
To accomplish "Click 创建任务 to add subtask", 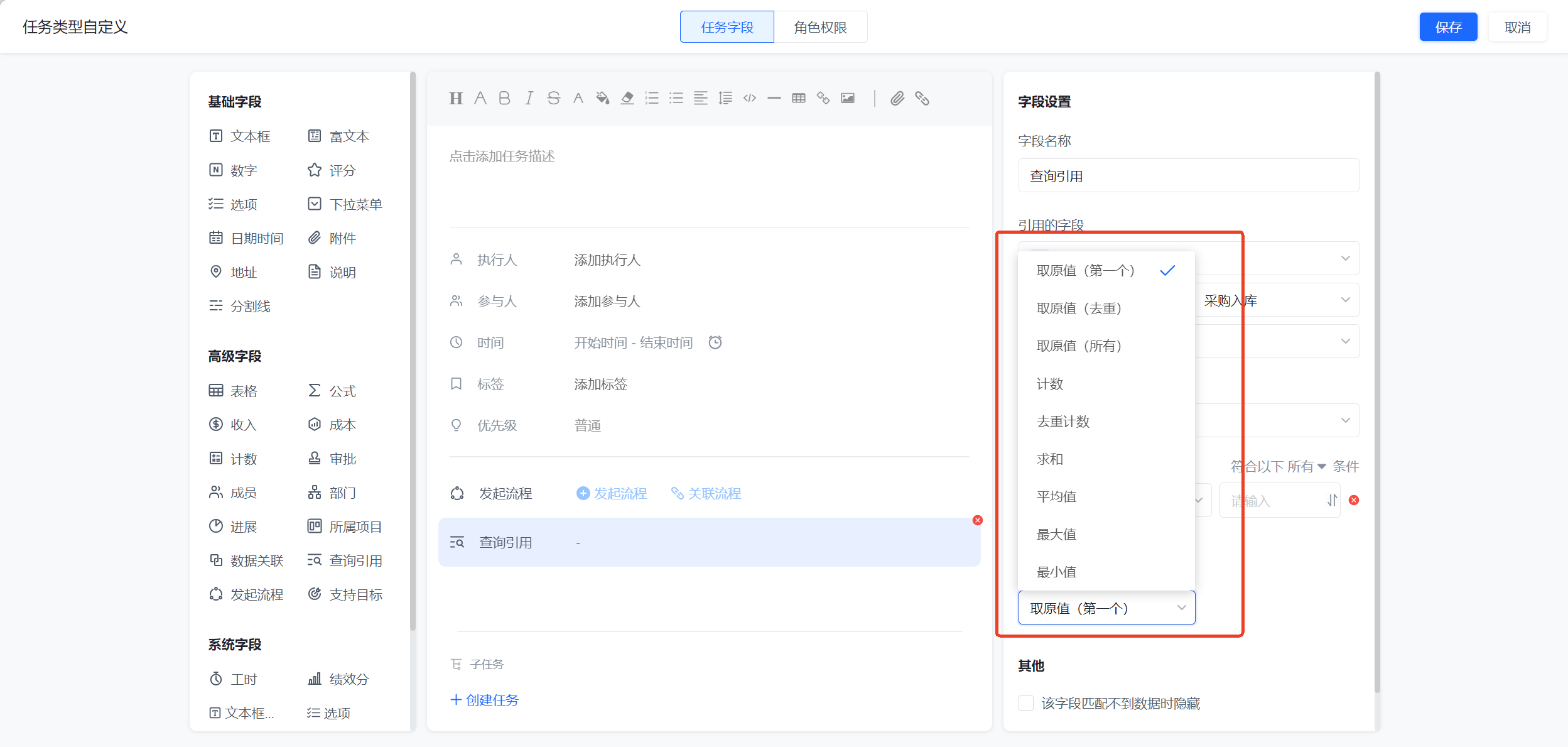I will click(x=484, y=700).
